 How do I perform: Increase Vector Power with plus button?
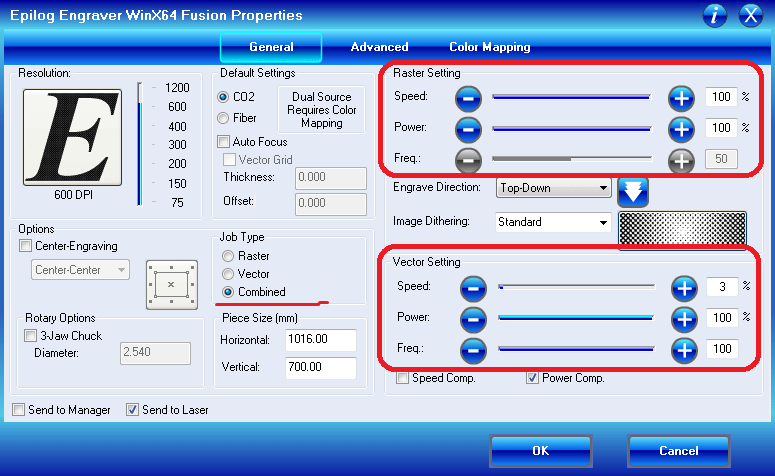684,320
